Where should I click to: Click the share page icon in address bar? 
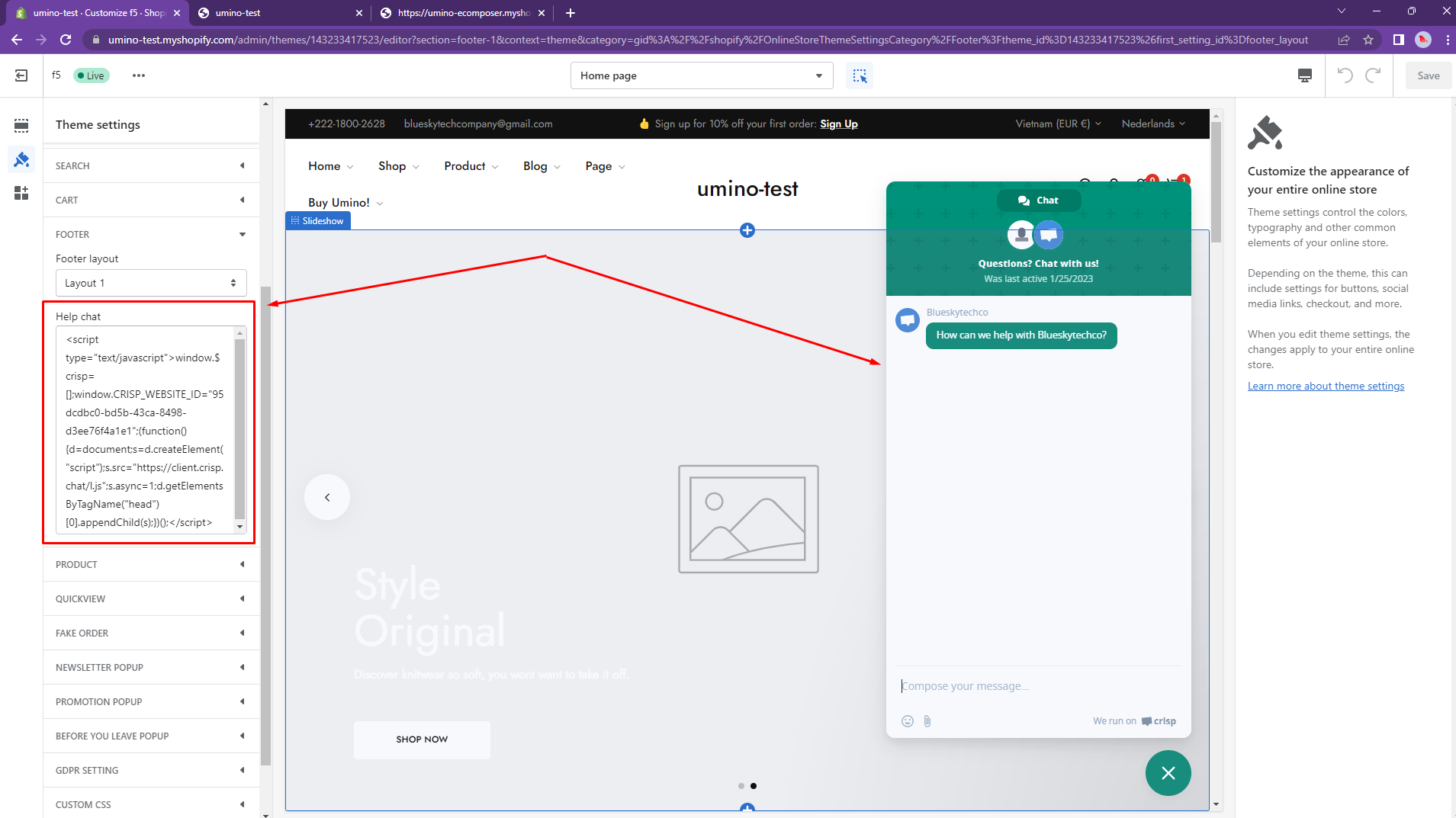(x=1344, y=40)
